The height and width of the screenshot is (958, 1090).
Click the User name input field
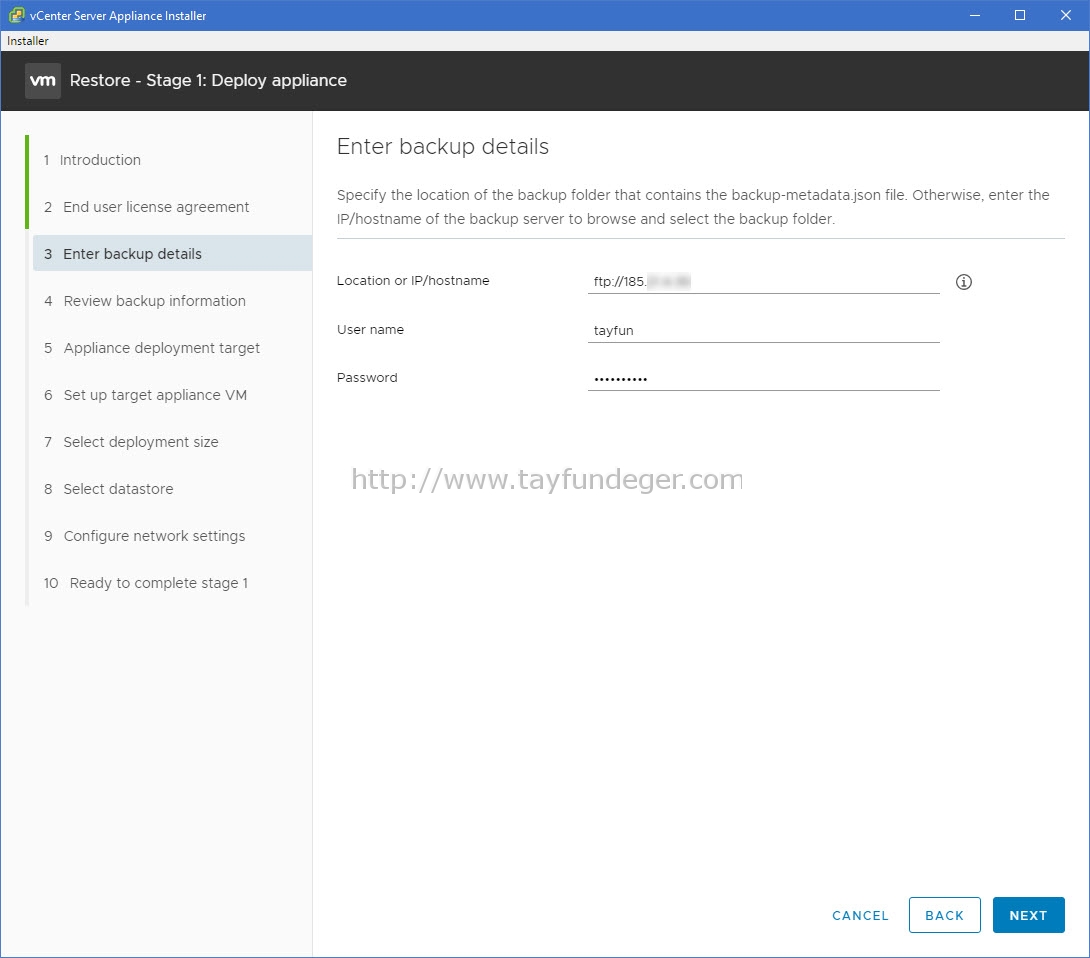pos(763,330)
